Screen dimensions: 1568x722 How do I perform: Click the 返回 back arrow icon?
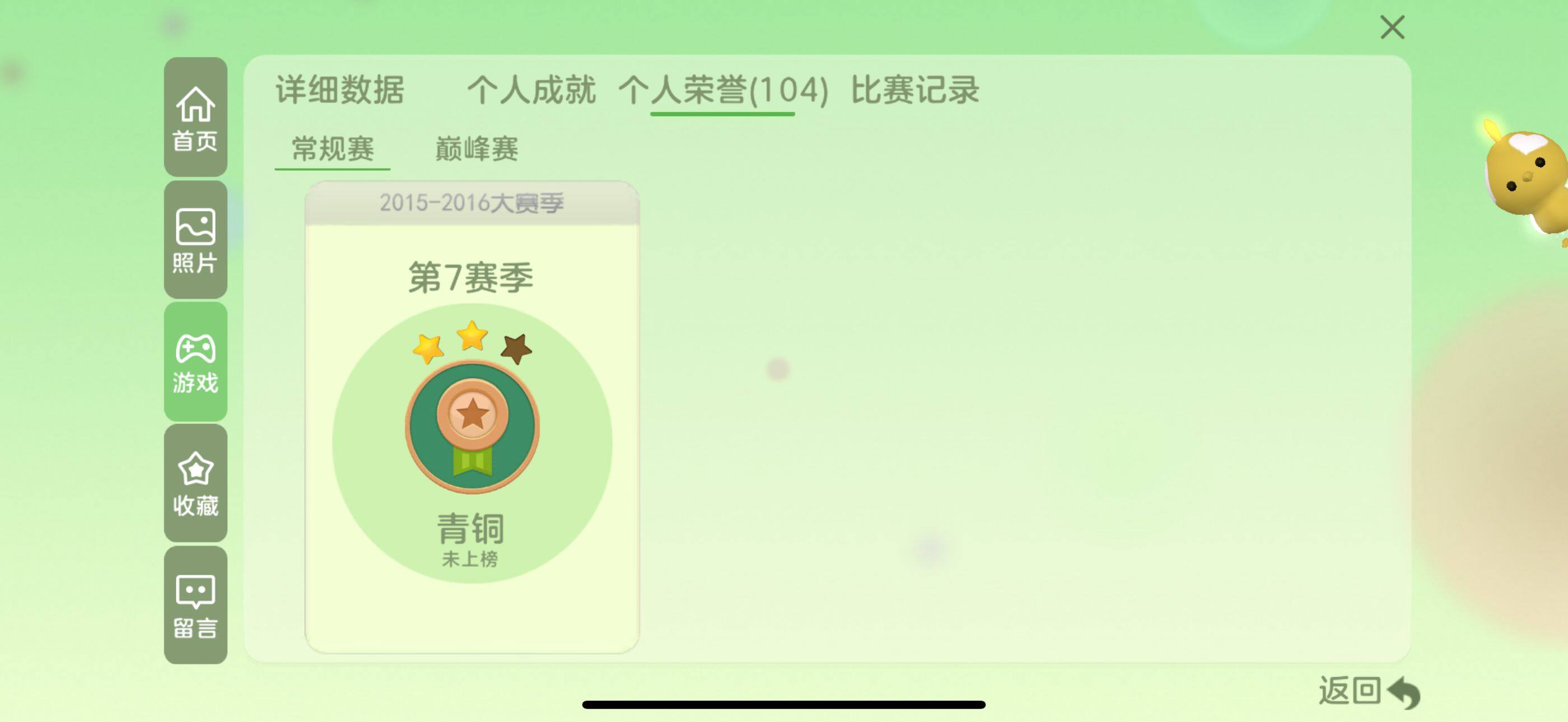pyautogui.click(x=1404, y=692)
